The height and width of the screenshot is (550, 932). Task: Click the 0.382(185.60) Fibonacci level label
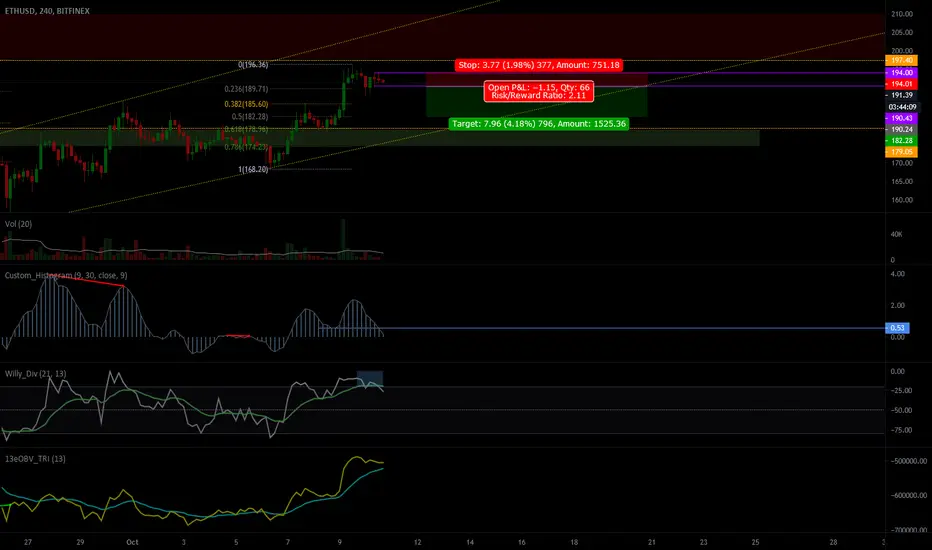tap(246, 103)
